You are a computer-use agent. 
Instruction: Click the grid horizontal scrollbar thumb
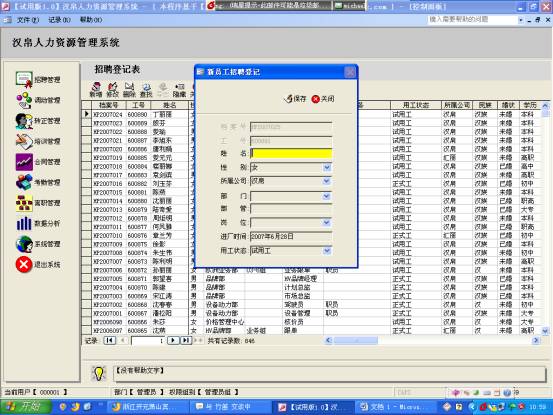pos(356,340)
